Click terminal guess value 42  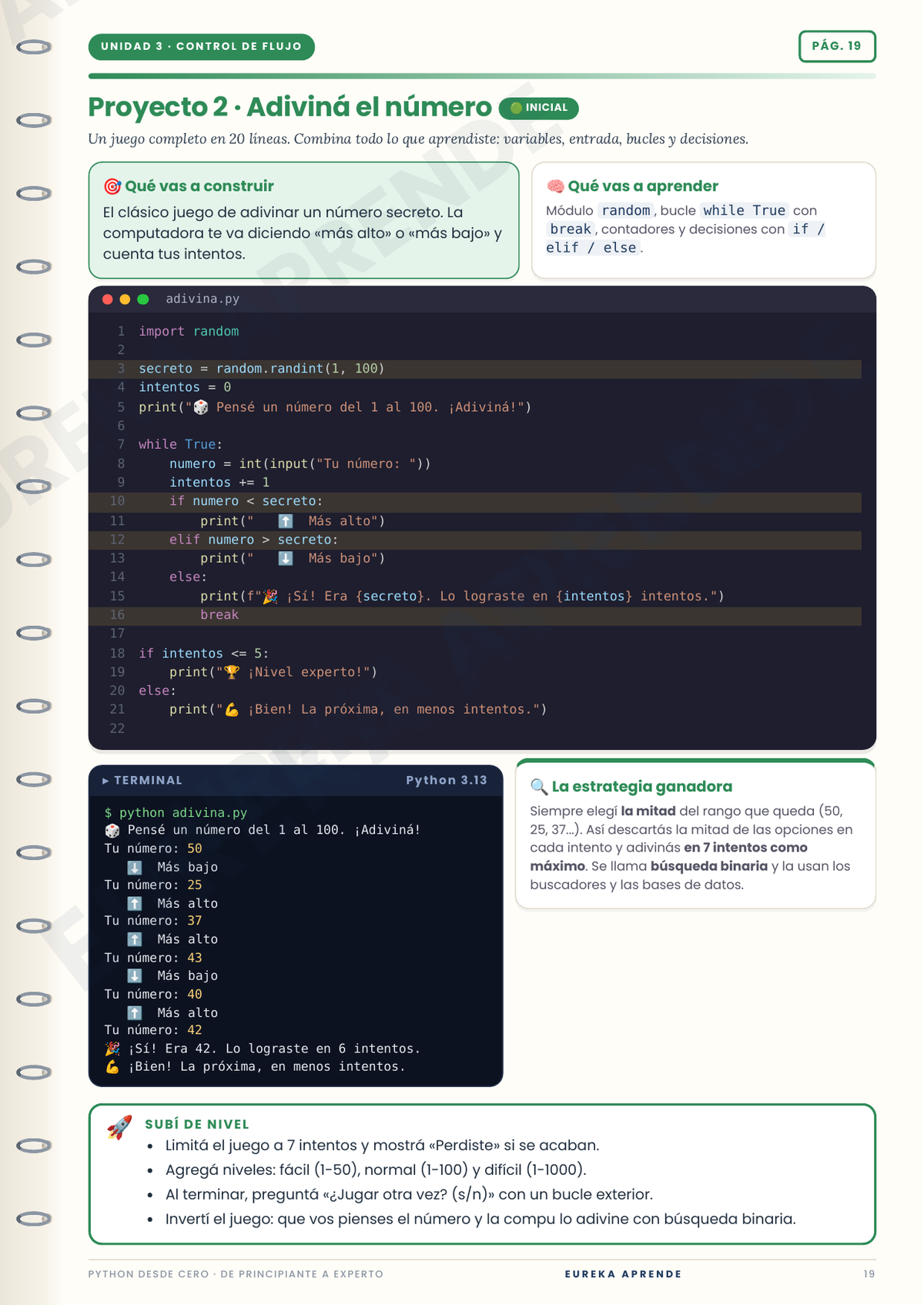point(195,1031)
